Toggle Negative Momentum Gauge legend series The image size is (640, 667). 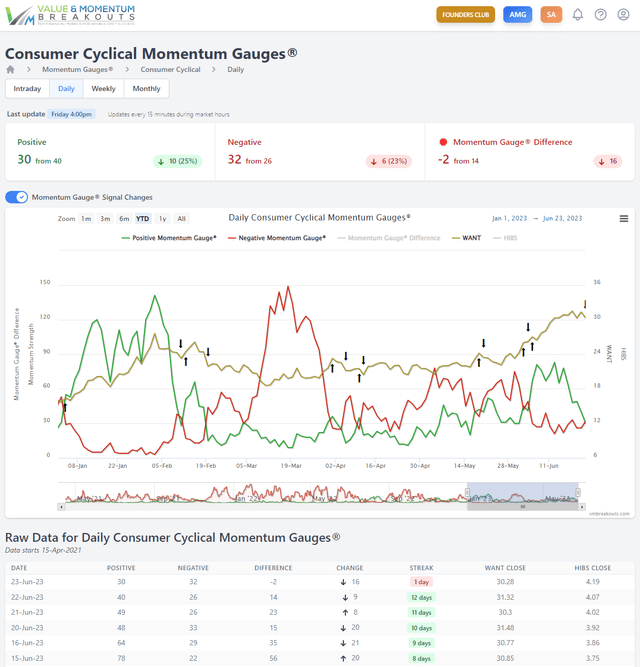(276, 238)
